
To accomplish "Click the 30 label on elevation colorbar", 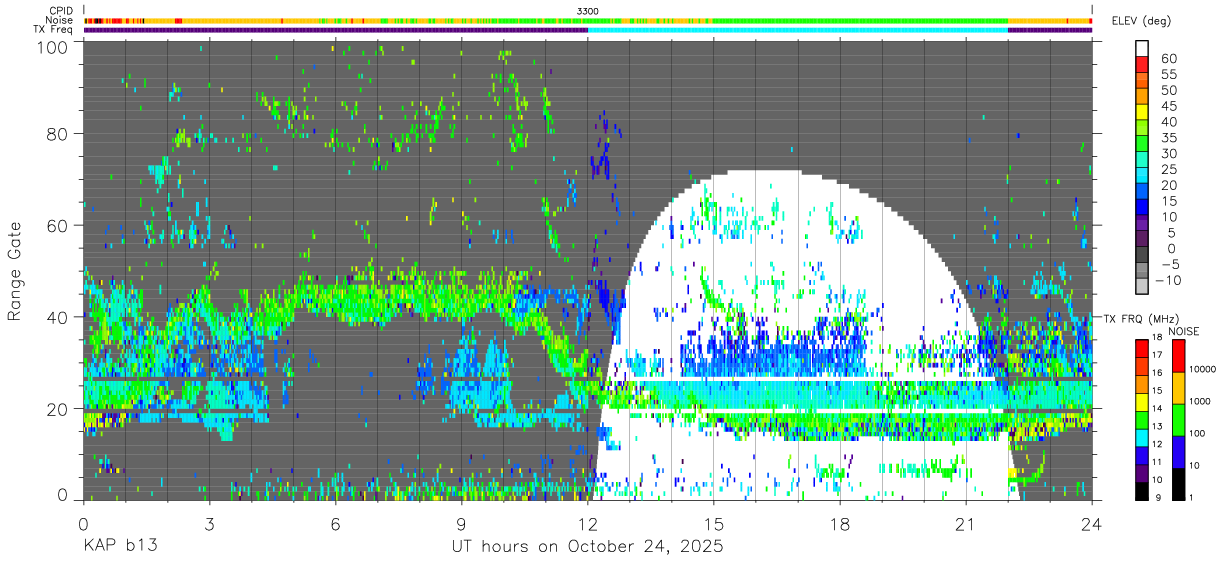I will 1168,153.
